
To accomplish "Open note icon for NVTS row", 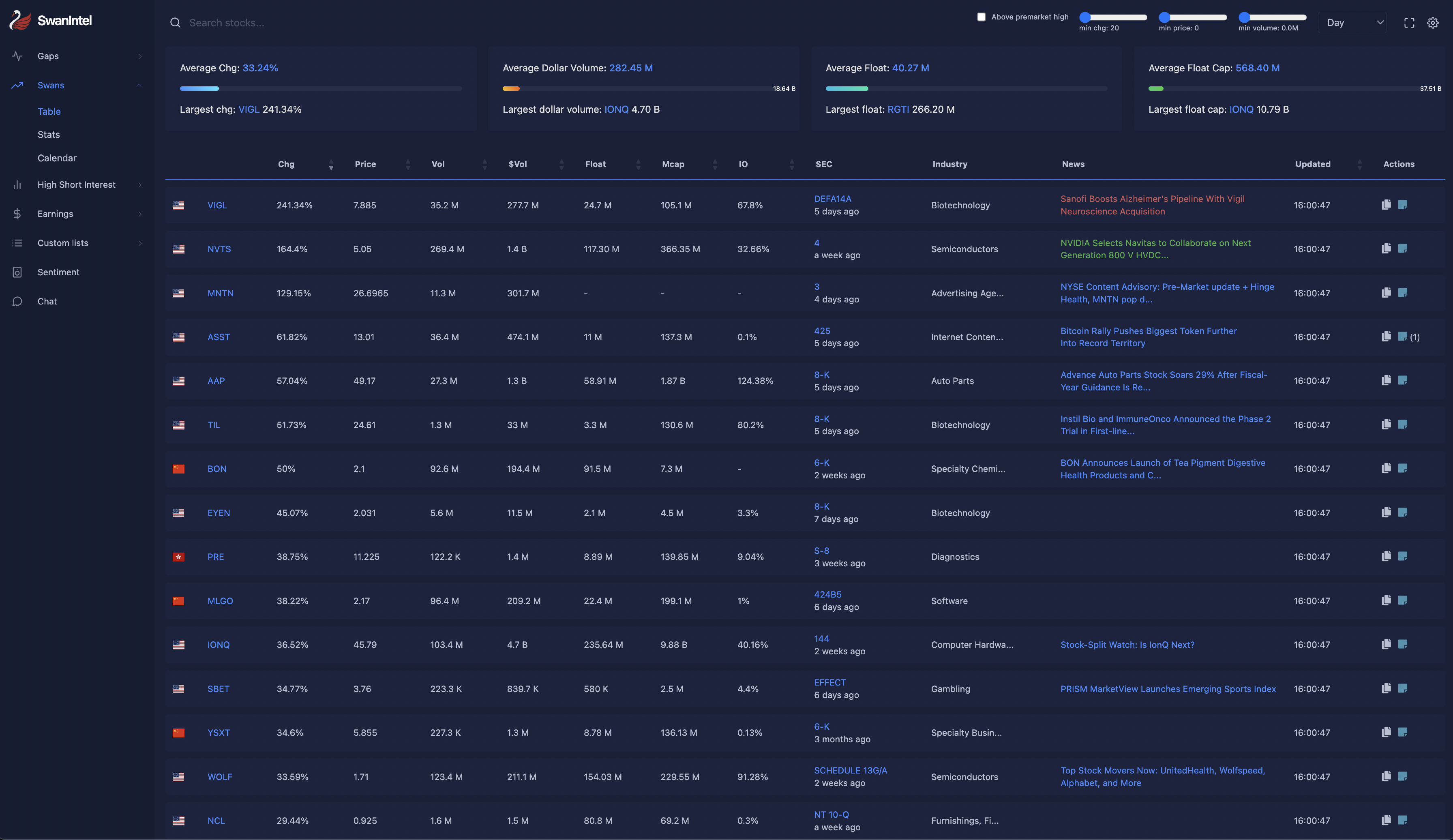I will click(x=1402, y=249).
